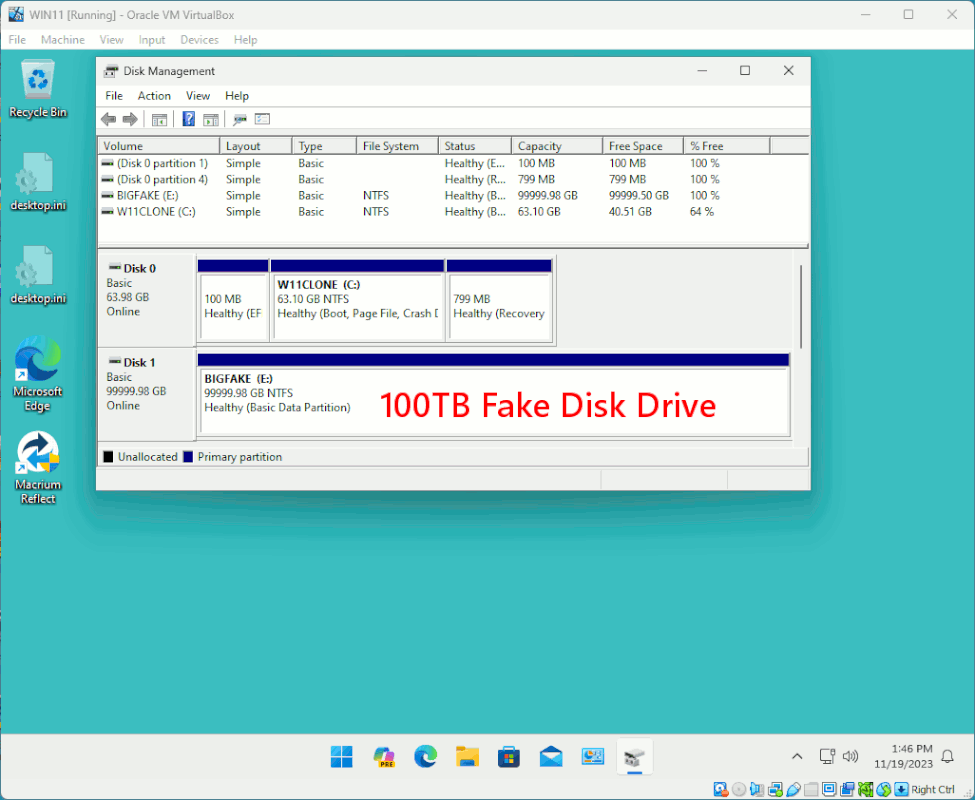The height and width of the screenshot is (800, 975).
Task: Click Show/Hide Action Pane toolbar icon
Action: [211, 119]
